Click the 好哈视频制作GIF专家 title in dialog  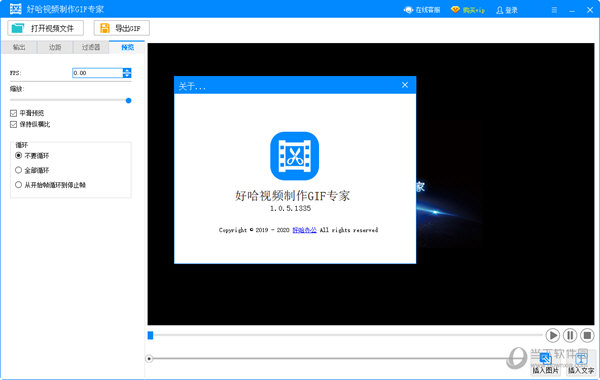tap(292, 196)
